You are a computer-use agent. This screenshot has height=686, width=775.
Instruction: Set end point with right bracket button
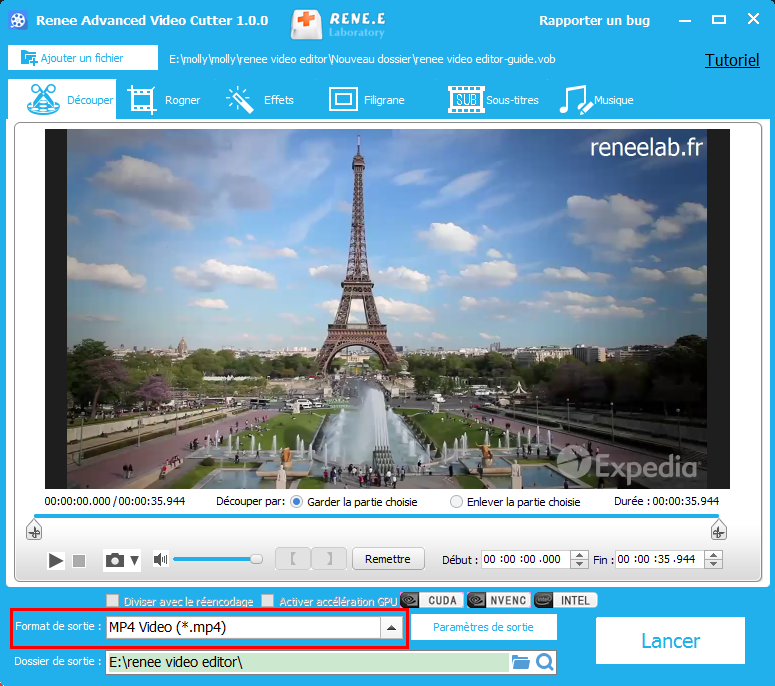[329, 559]
